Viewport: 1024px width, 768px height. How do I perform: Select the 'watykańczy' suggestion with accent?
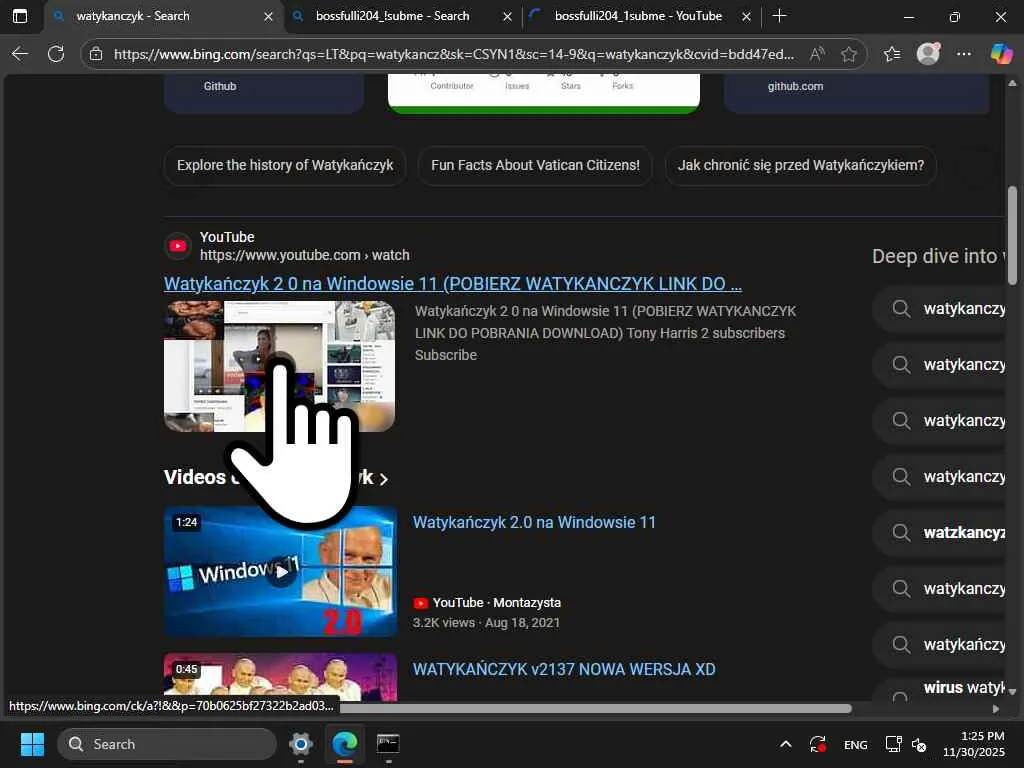click(x=939, y=645)
